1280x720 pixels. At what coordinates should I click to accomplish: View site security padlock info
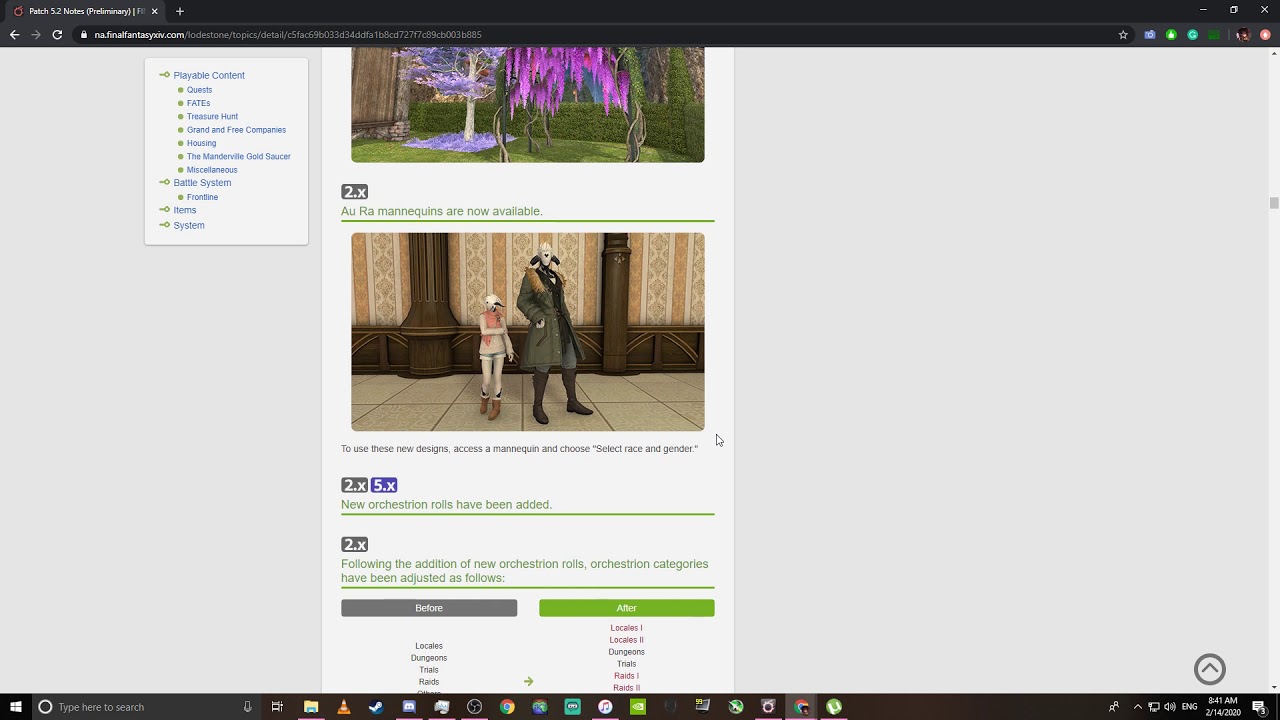(84, 35)
